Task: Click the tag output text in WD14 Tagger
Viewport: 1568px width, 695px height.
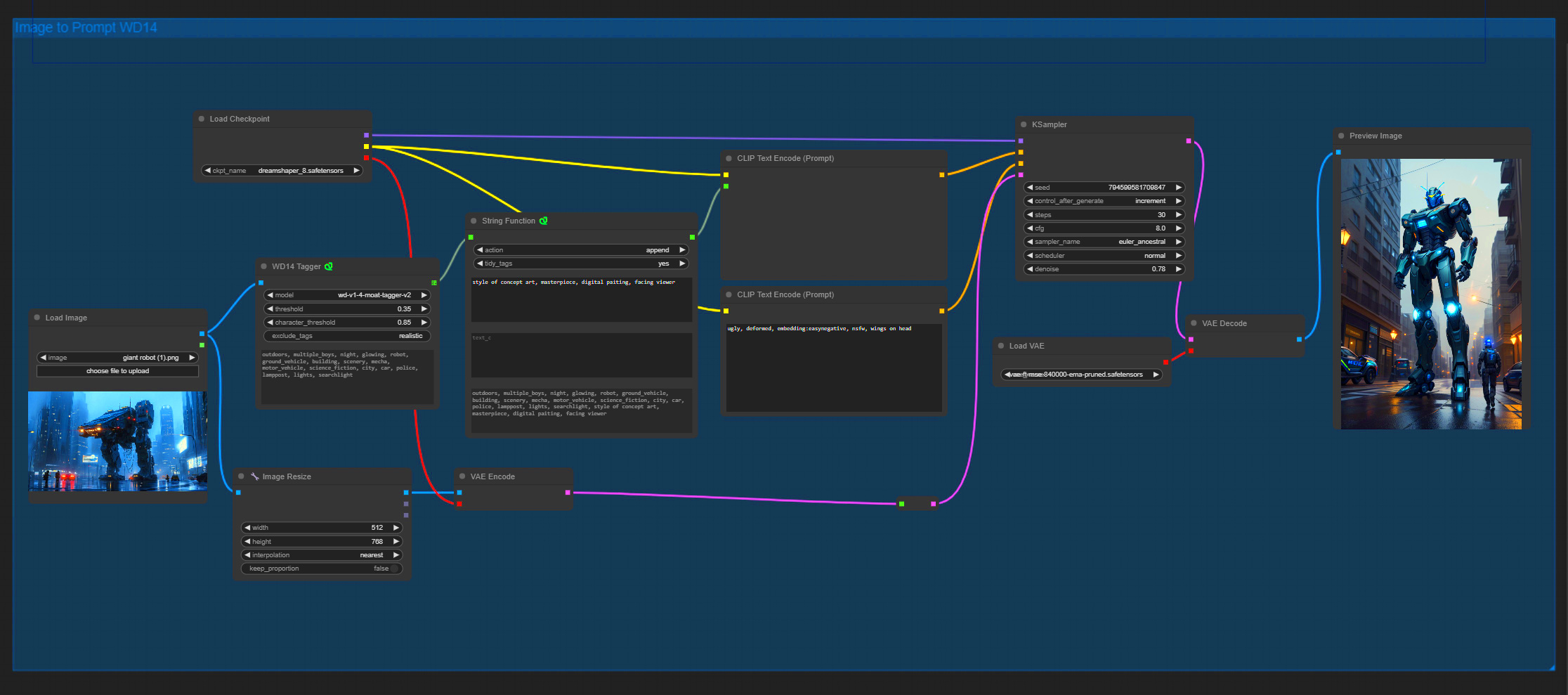Action: (347, 377)
